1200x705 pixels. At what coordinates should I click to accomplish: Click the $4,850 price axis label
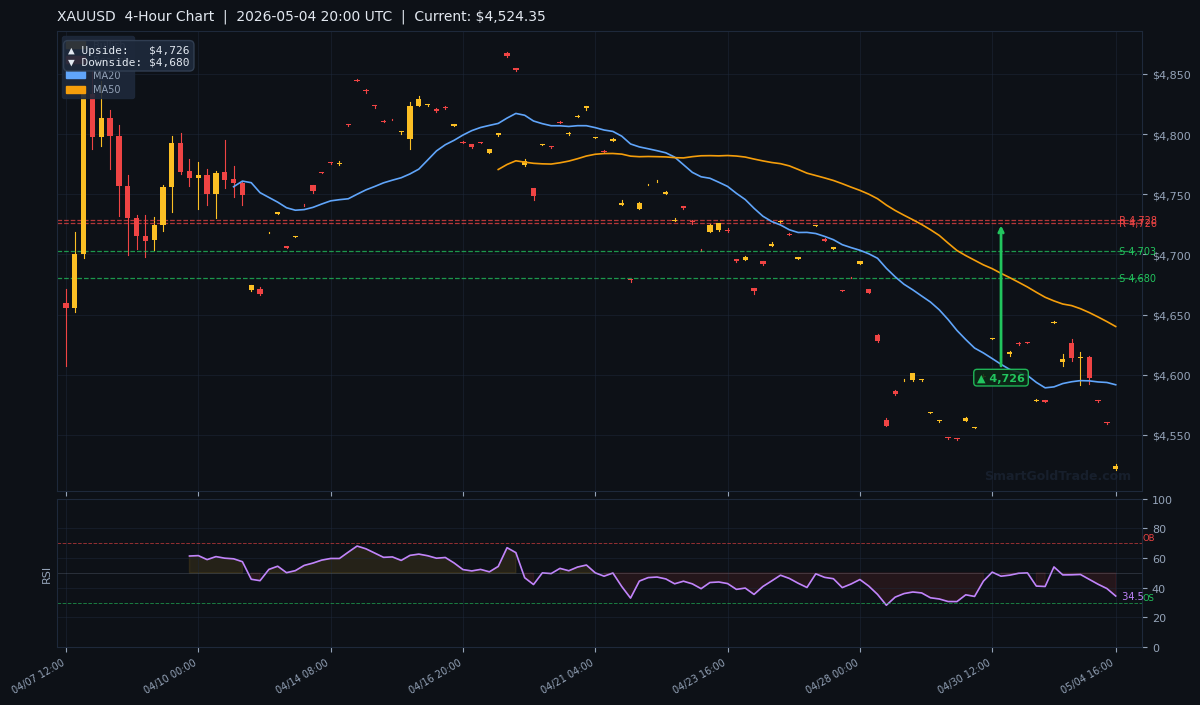pos(1171,76)
